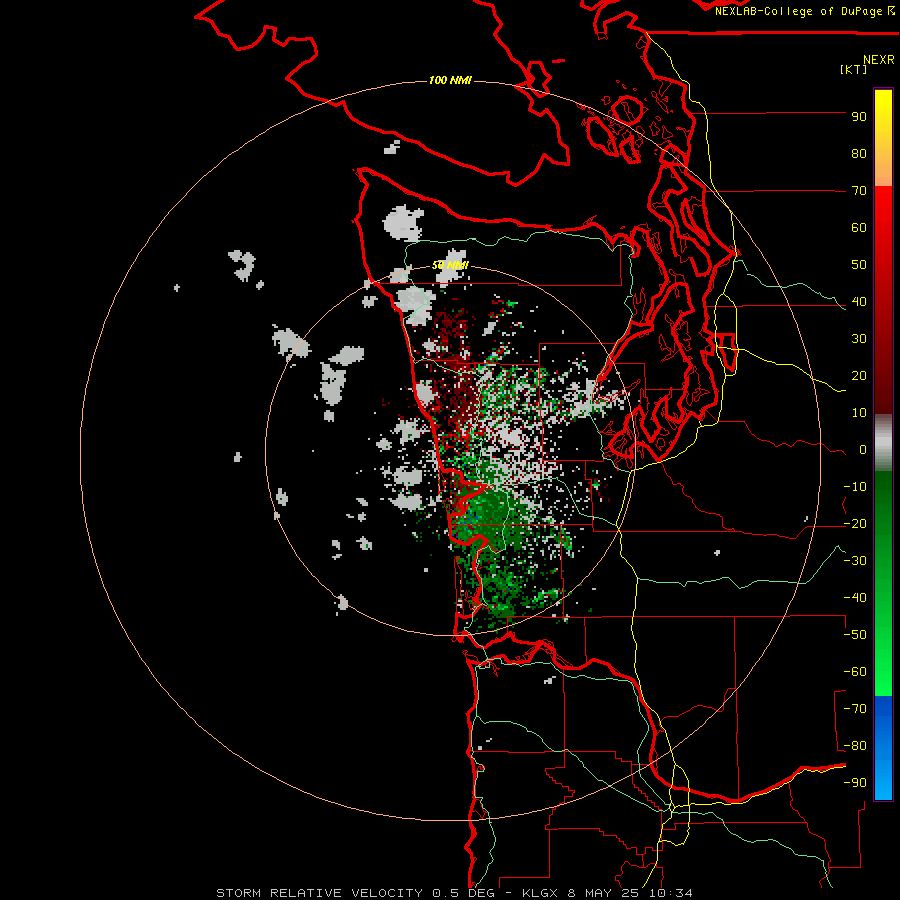Click the 100 NMI range ring label
900x900 pixels.
pyautogui.click(x=450, y=80)
